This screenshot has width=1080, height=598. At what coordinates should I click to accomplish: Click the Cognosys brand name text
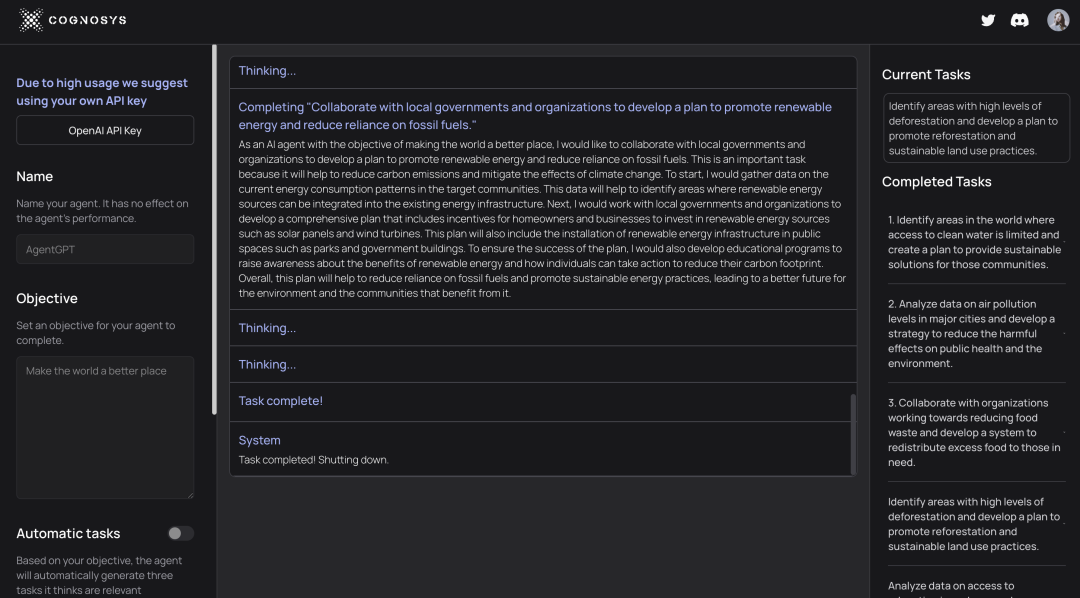coord(87,20)
